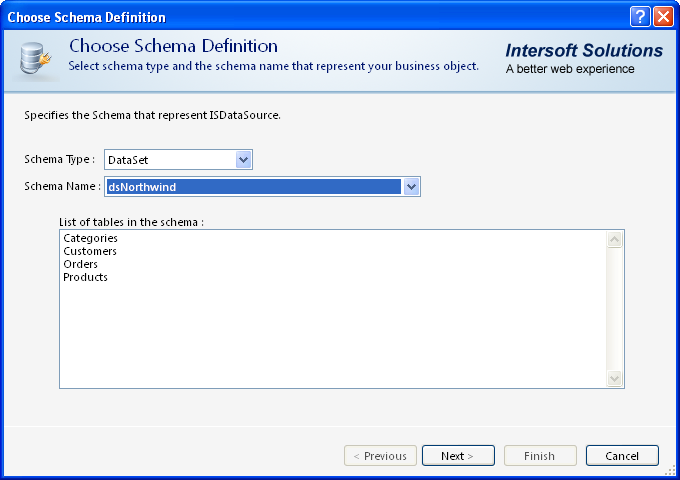Click empty area inside tables list
The width and height of the screenshot is (680, 480).
point(330,330)
